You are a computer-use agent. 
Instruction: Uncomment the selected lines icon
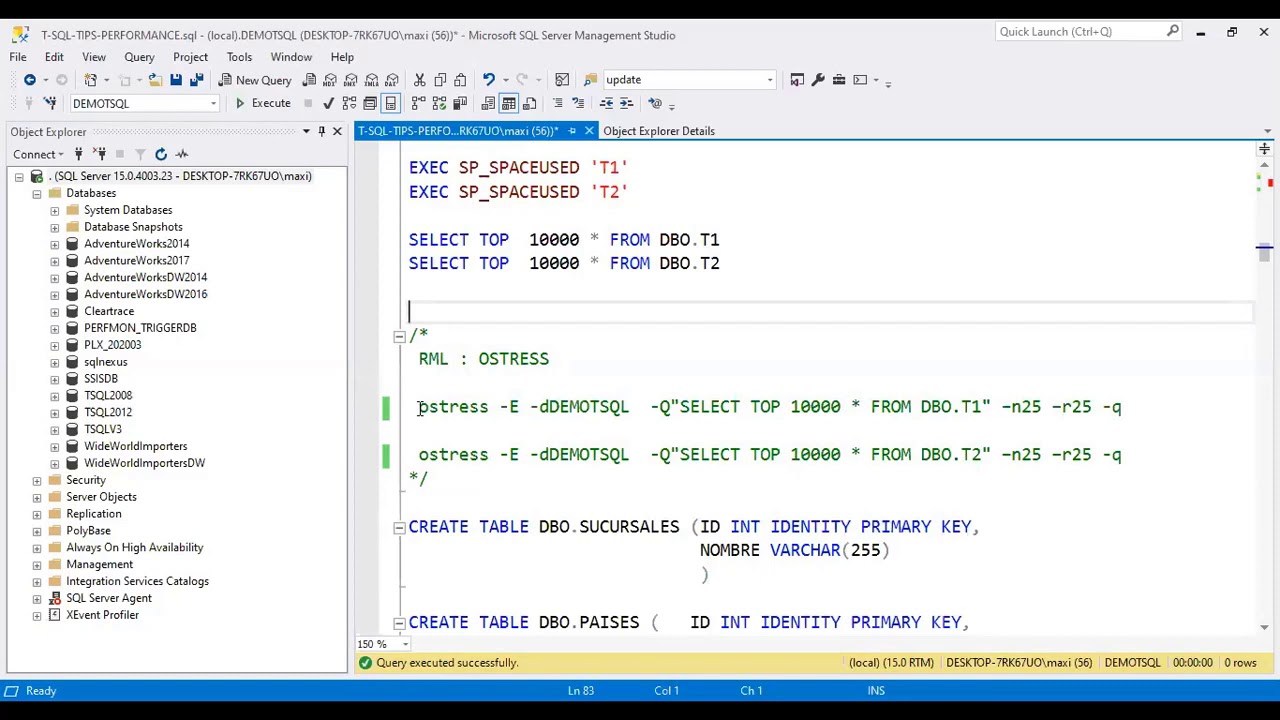tap(578, 103)
